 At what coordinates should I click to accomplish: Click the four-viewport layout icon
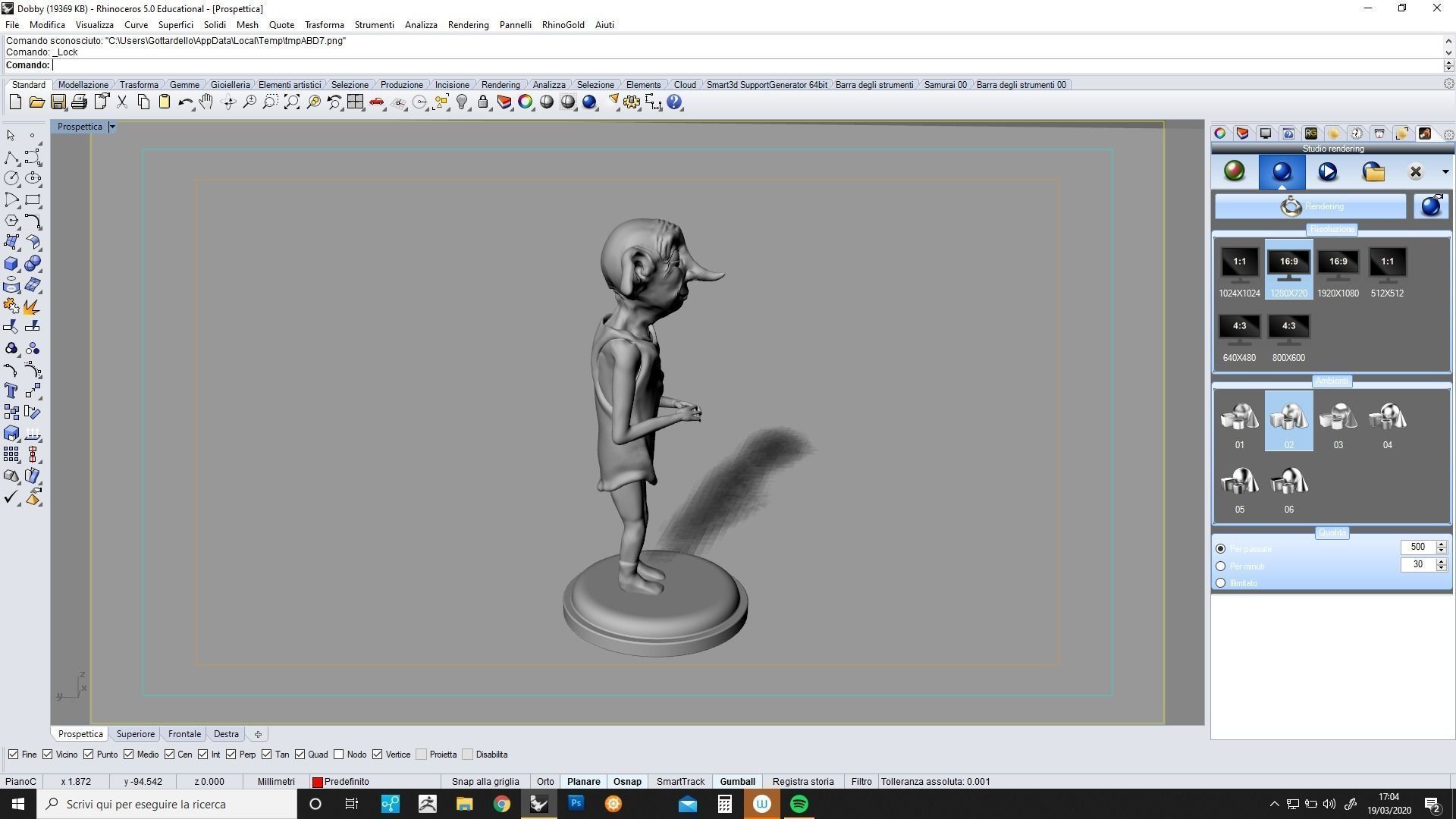355,102
